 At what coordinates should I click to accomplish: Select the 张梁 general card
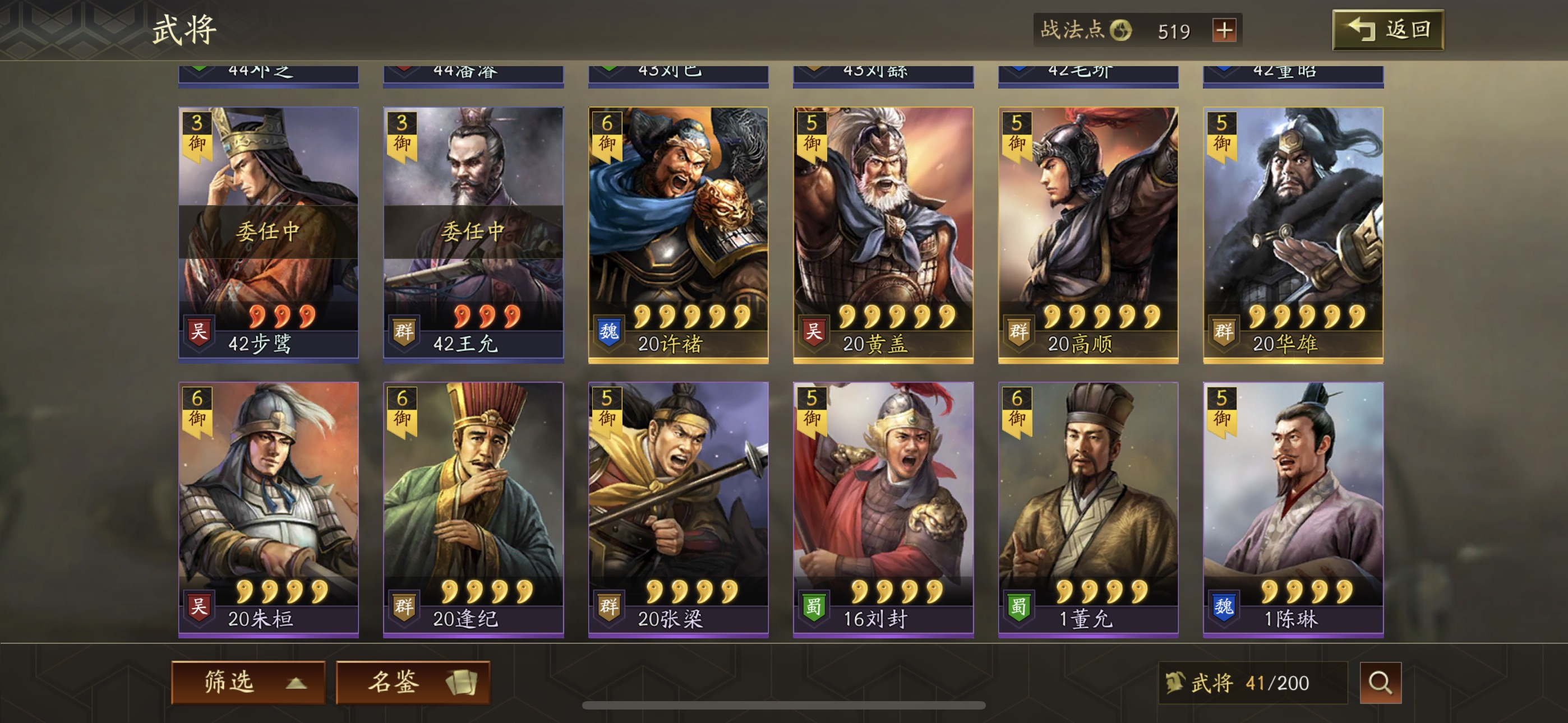click(678, 510)
